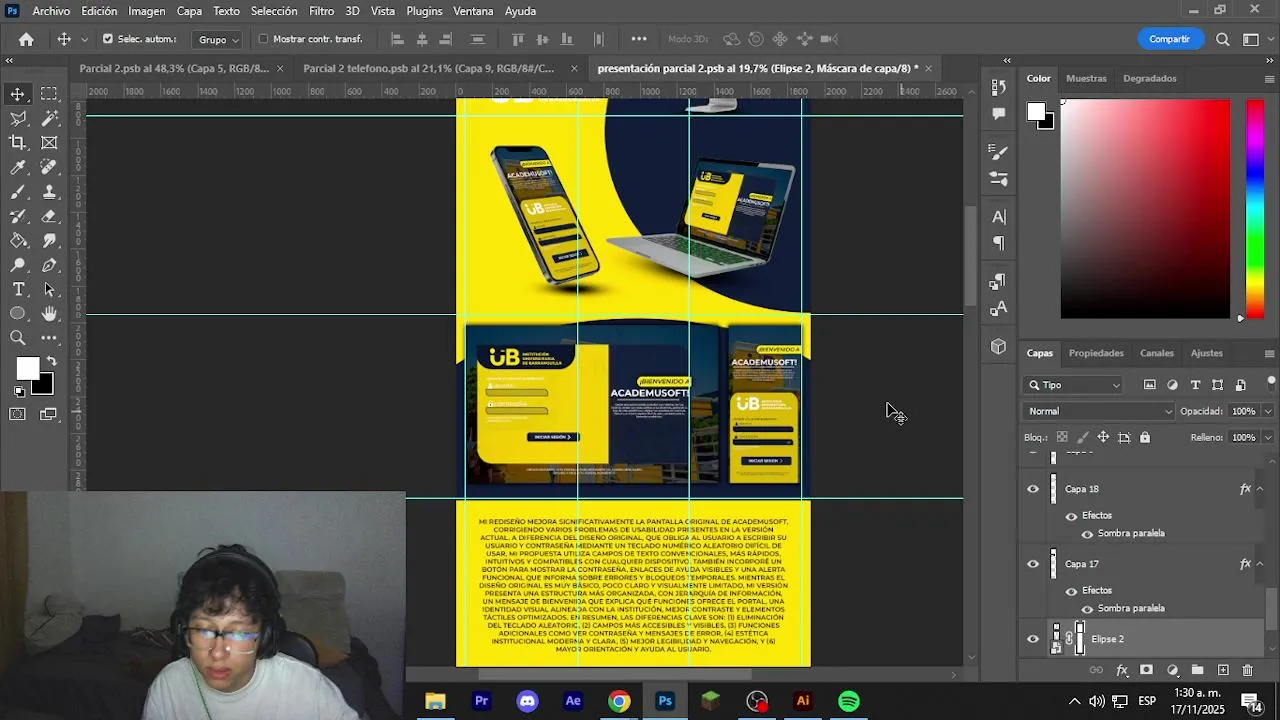
Task: Open the Capa menu
Action: point(189,11)
